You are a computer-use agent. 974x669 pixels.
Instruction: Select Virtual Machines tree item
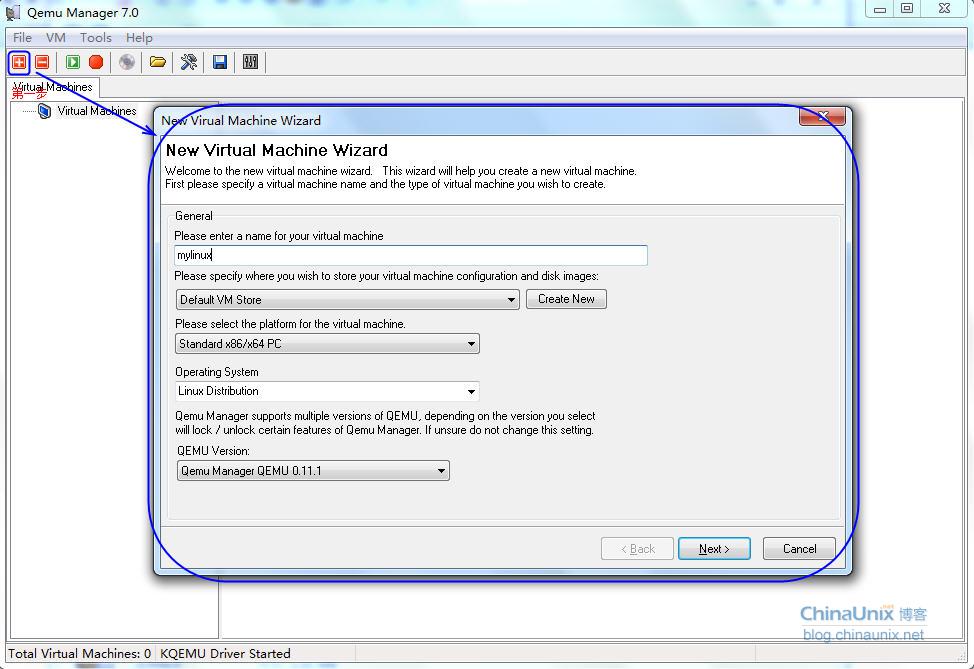pos(97,111)
